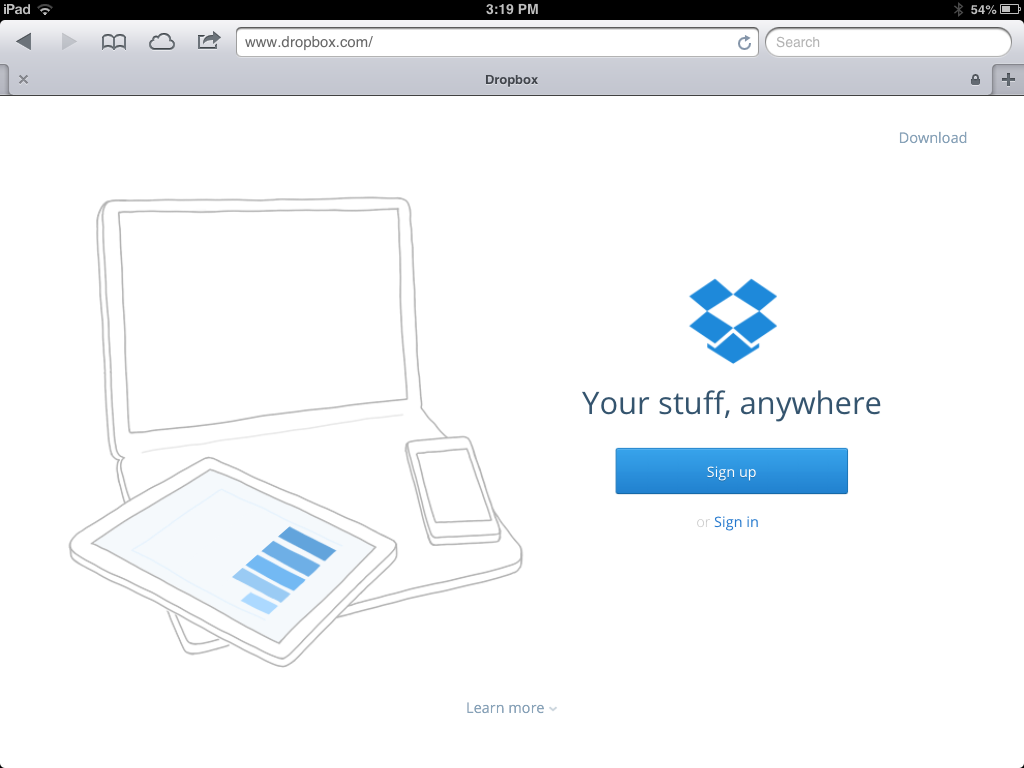Open the bookmarks book icon
Viewport: 1024px width, 768px height.
point(114,42)
